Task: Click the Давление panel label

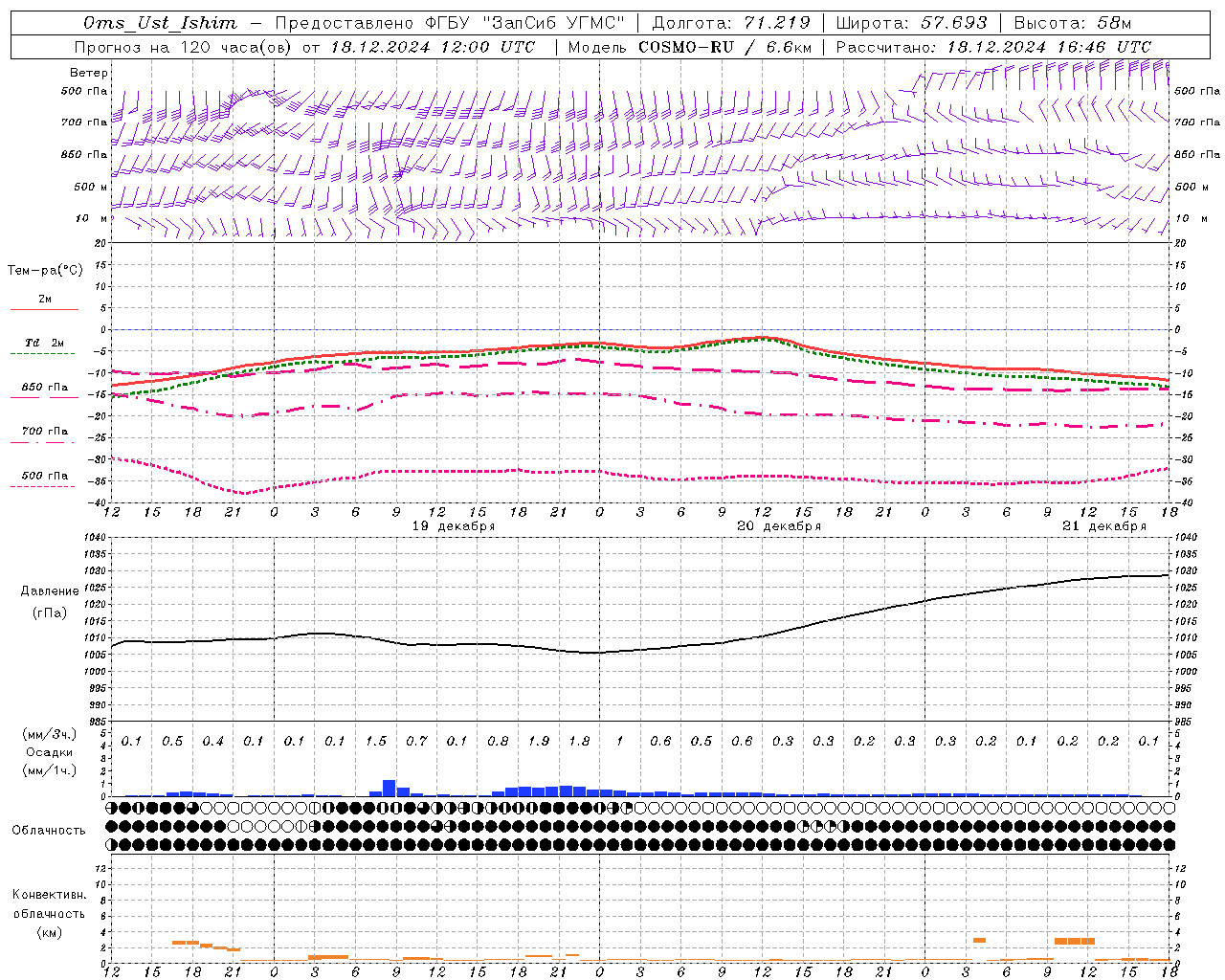Action: coord(50,591)
